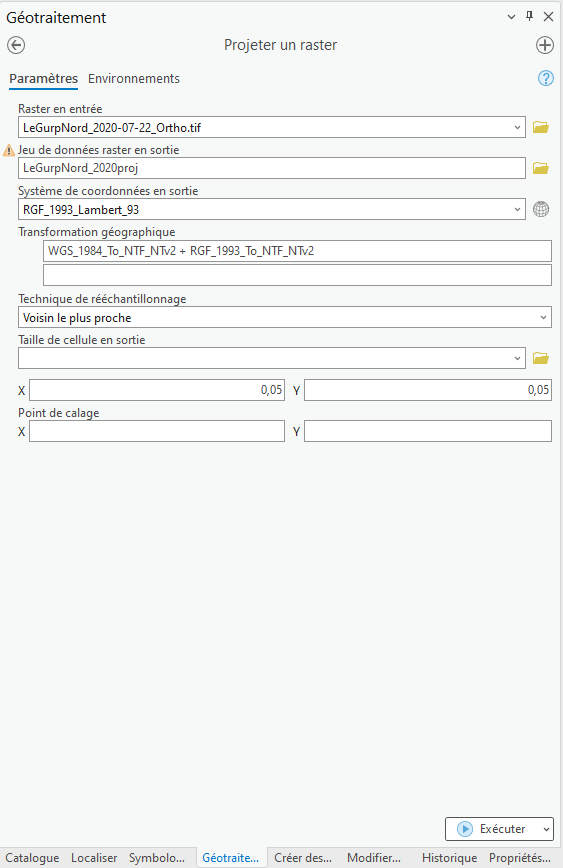Close the Géotraitement pane
The width and height of the screenshot is (563, 868).
(548, 17)
